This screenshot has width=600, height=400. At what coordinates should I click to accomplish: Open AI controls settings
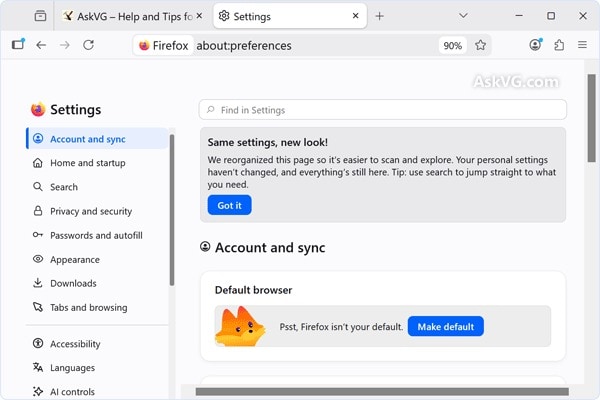pos(97,392)
